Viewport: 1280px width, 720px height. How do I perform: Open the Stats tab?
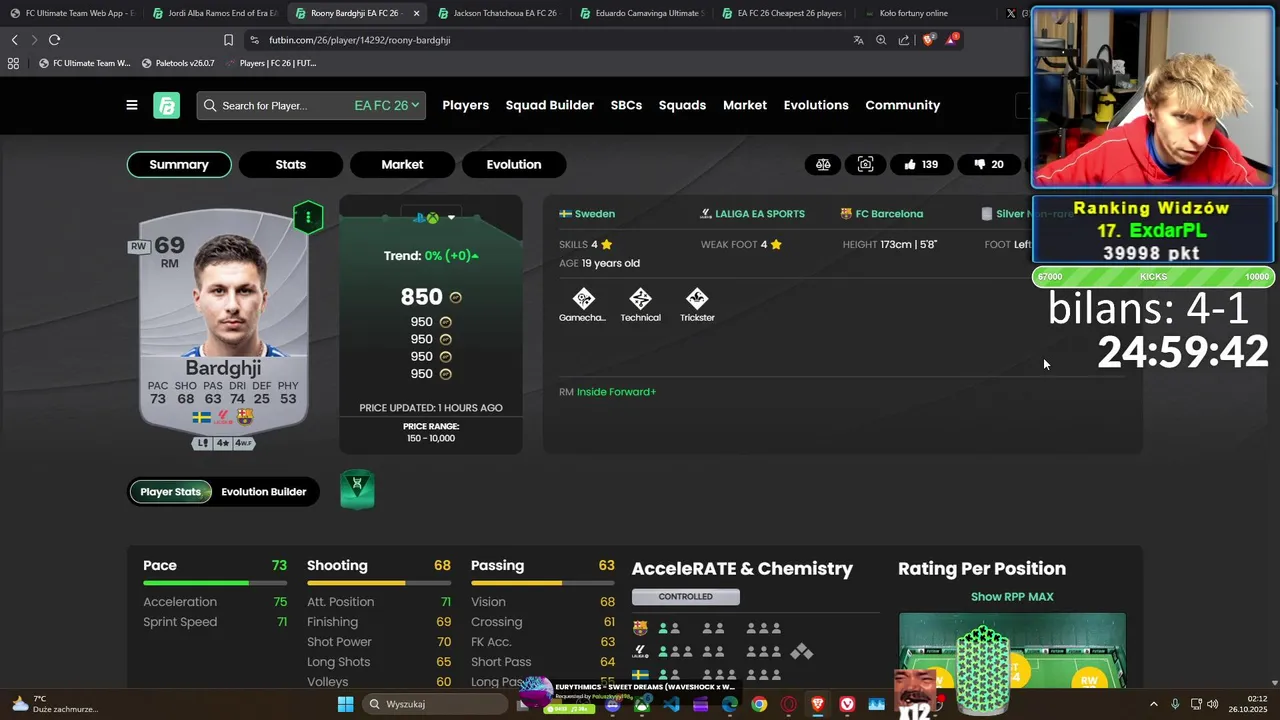point(291,164)
